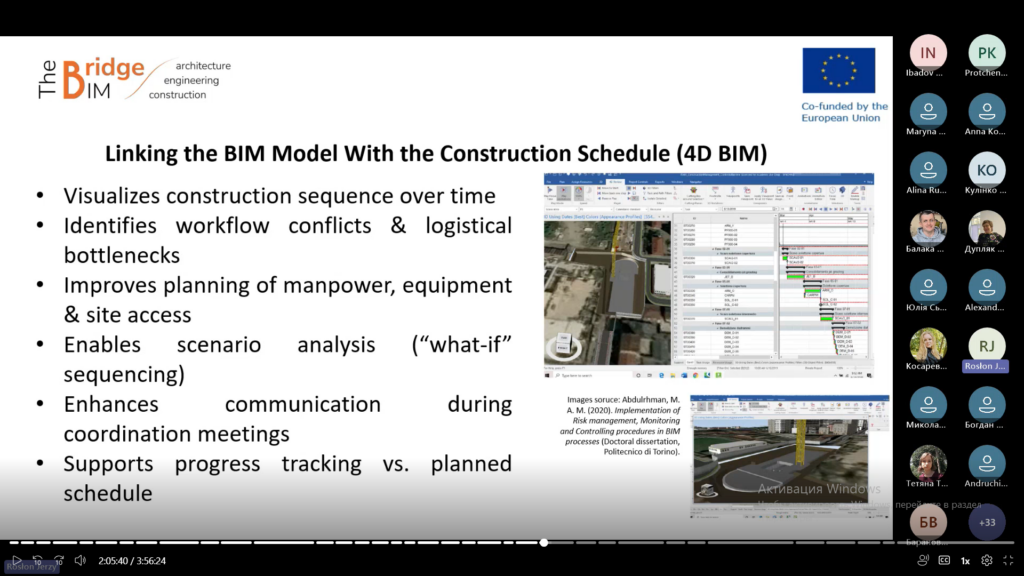The height and width of the screenshot is (576, 1024).
Task: Click the KO participant avatar
Action: click(987, 170)
